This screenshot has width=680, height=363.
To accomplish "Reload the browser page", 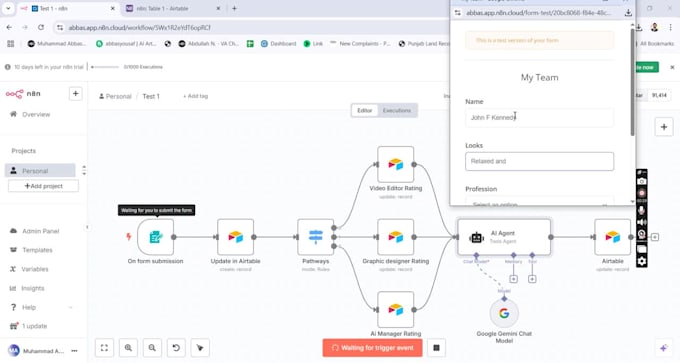I will (41, 27).
